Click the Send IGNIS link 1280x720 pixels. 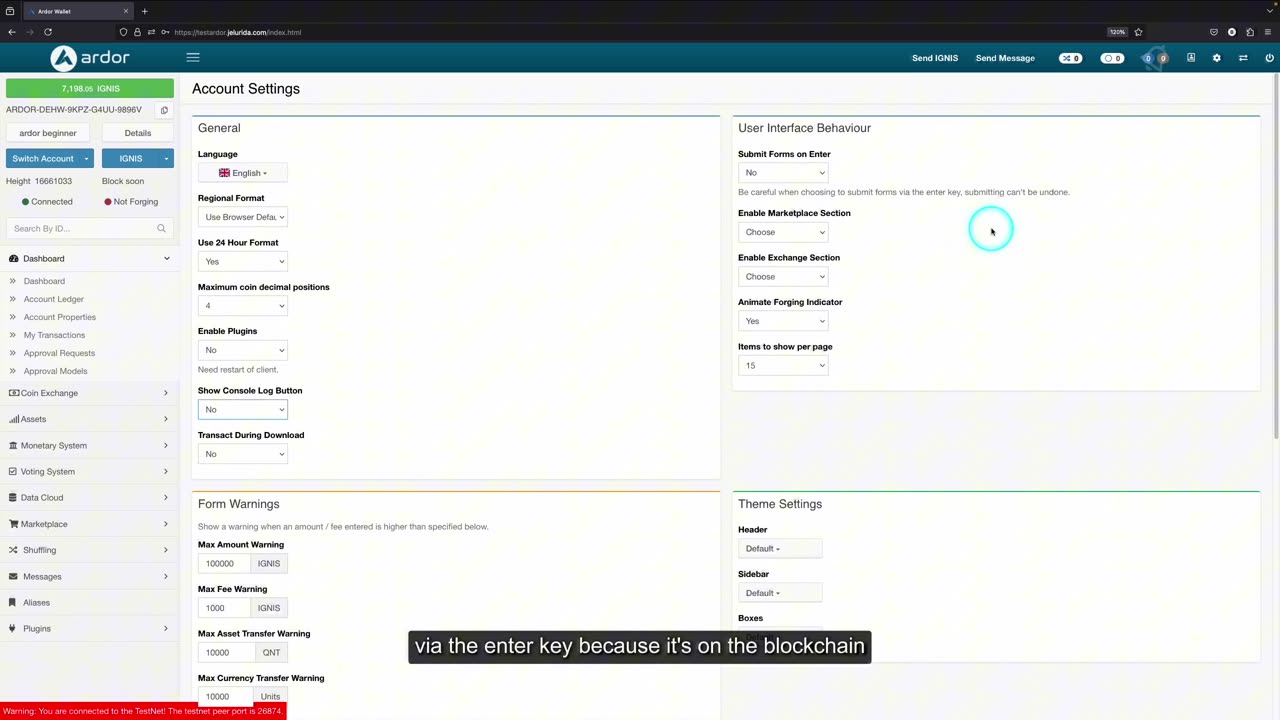[935, 58]
